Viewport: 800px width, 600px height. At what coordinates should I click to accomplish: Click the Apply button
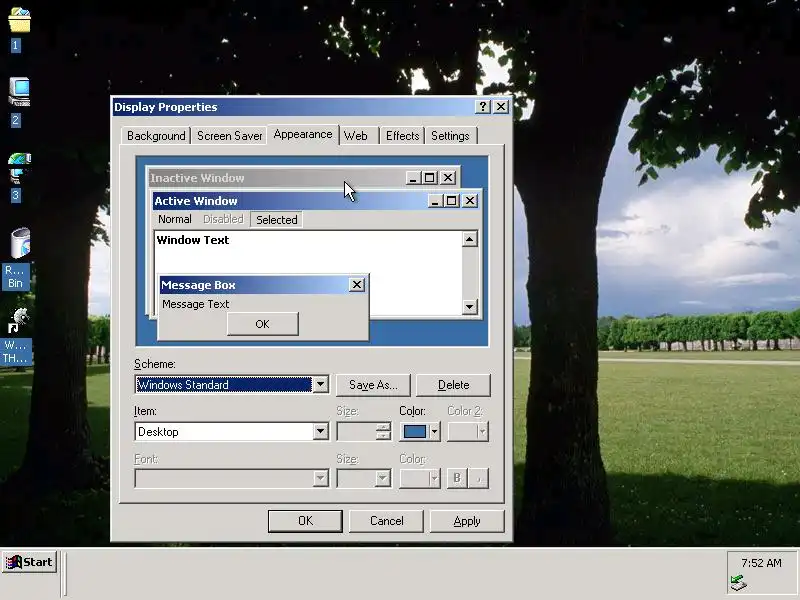tap(467, 521)
